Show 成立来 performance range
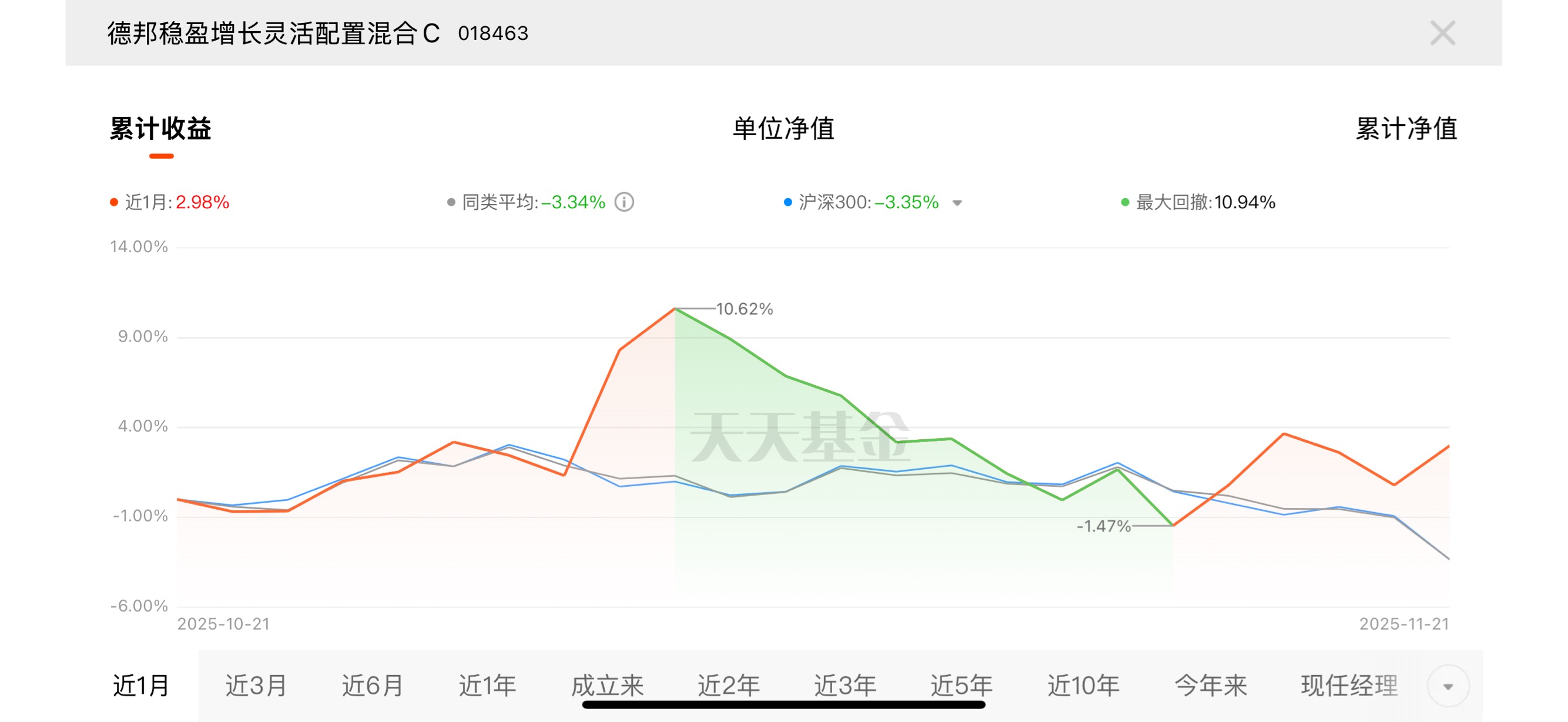This screenshot has height=722, width=1568. coord(608,686)
